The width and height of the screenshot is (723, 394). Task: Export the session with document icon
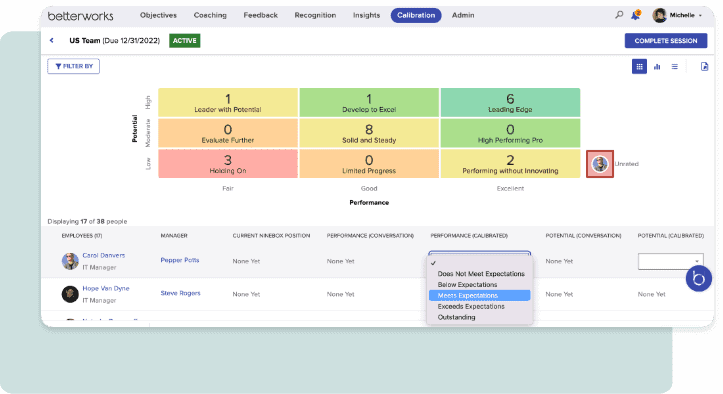coord(704,66)
